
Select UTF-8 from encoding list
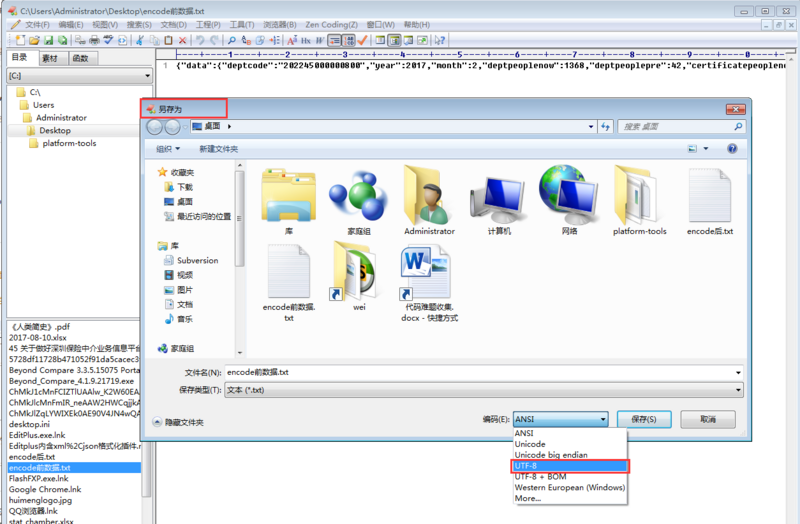coord(570,466)
